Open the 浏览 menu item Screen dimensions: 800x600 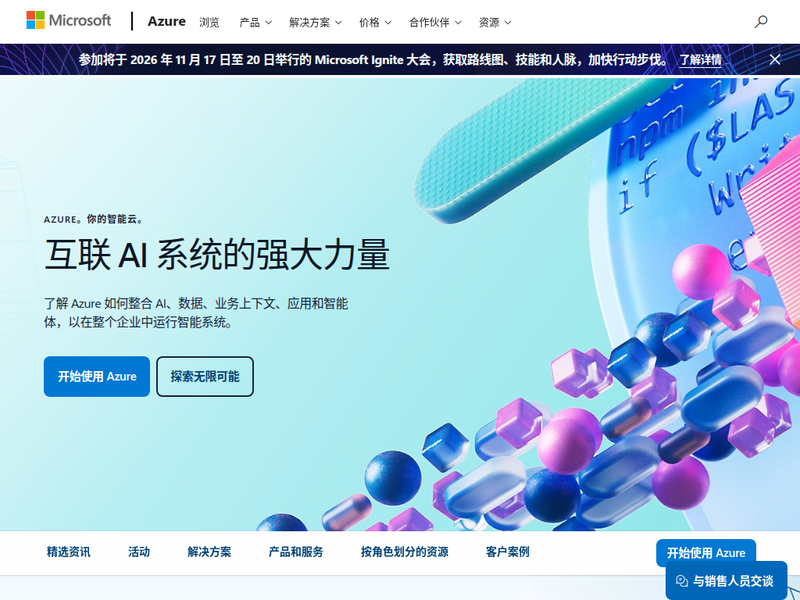point(209,22)
